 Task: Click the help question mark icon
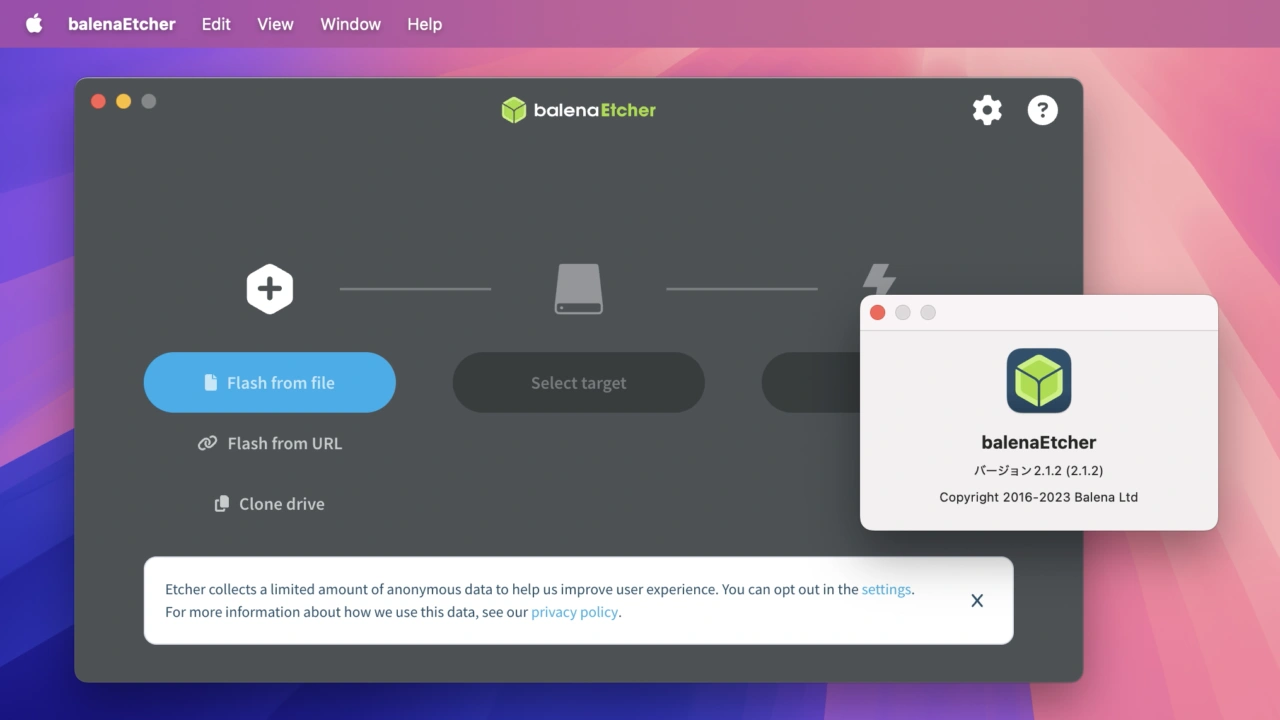1042,110
